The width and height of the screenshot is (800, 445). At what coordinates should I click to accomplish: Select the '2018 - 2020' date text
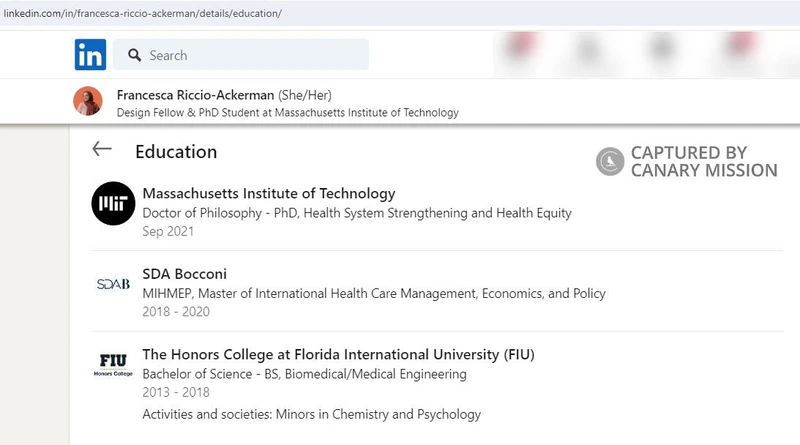[176, 312]
